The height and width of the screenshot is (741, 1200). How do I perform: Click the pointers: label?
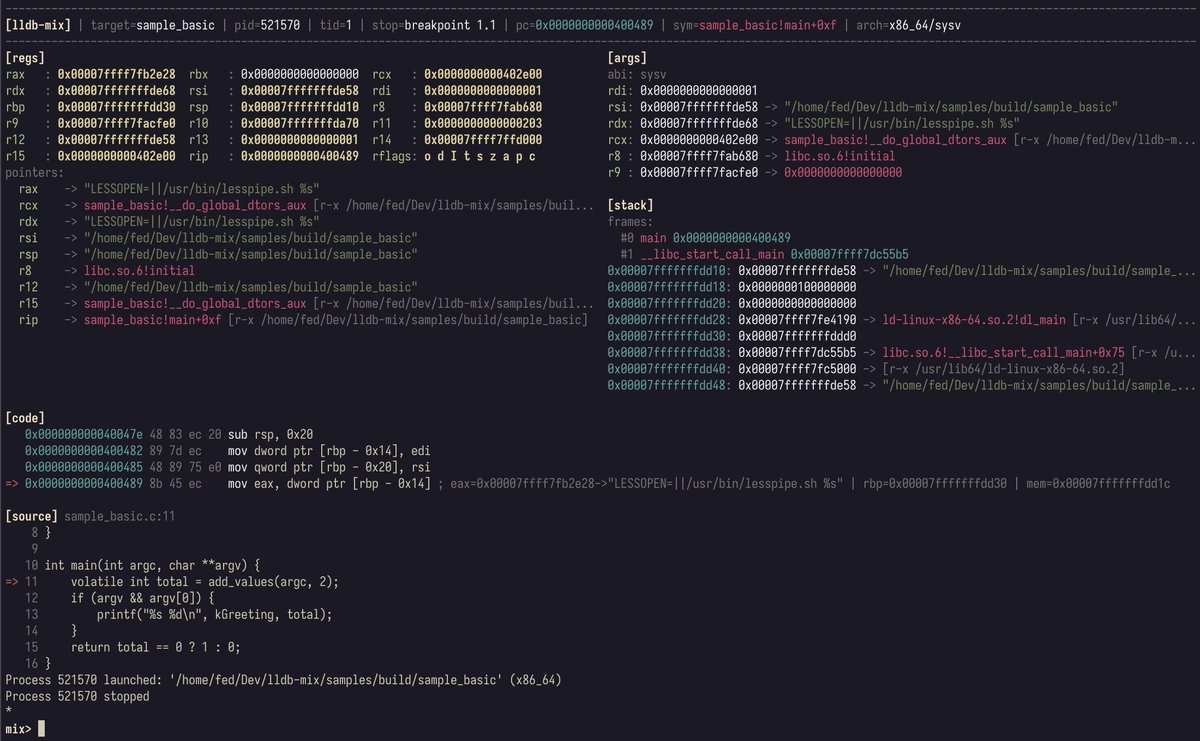pos(35,173)
